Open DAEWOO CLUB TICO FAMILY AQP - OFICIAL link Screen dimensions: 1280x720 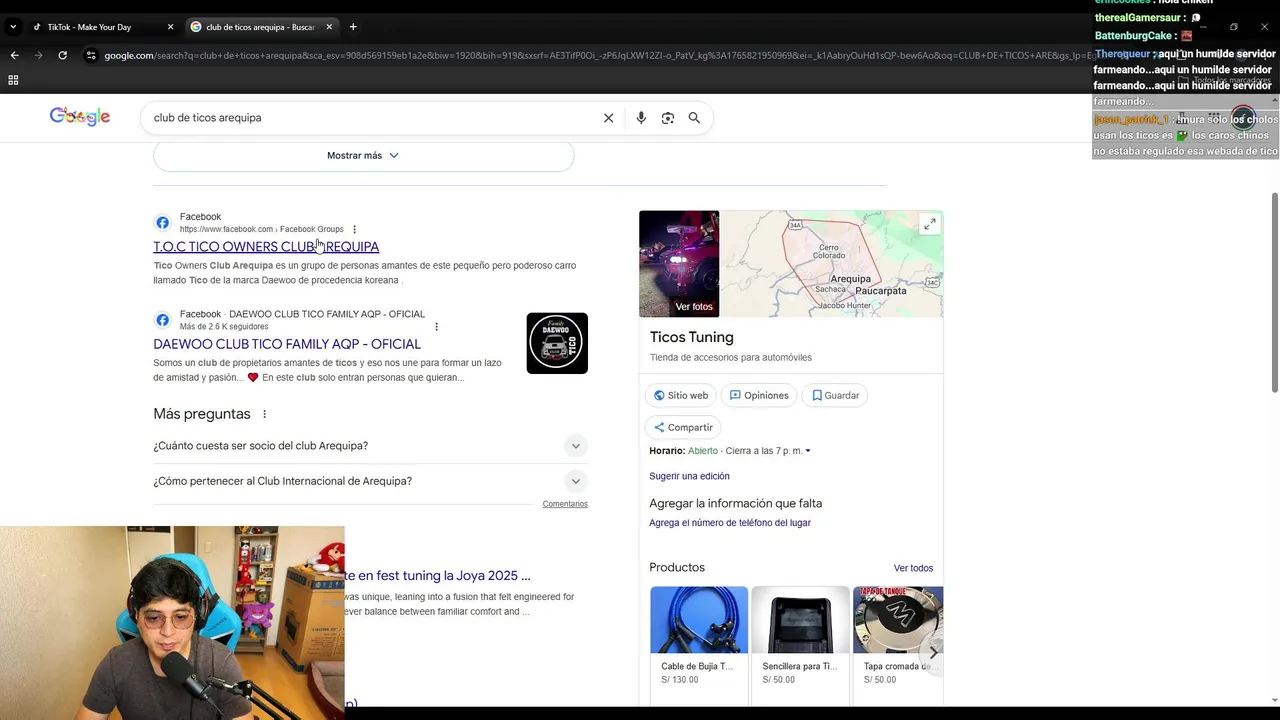[287, 344]
